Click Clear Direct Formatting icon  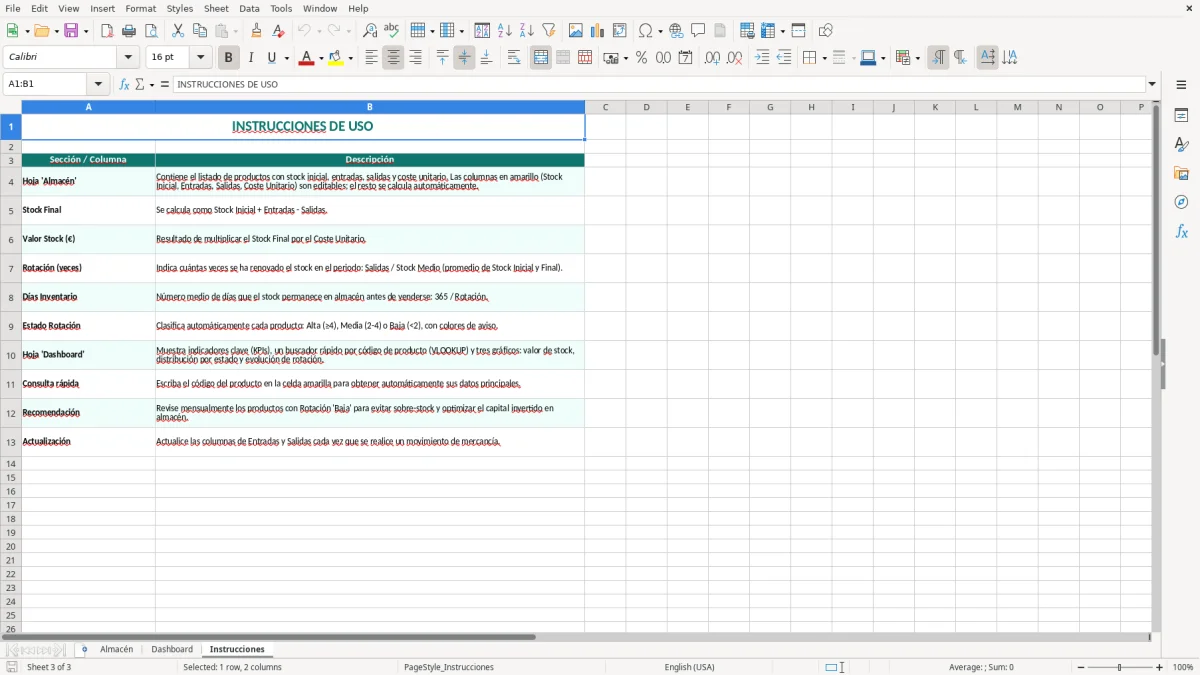tap(279, 31)
